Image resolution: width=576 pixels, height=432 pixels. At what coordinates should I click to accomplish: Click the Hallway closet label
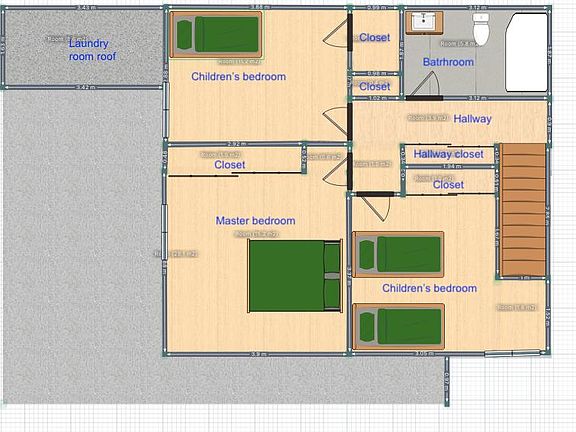(449, 154)
